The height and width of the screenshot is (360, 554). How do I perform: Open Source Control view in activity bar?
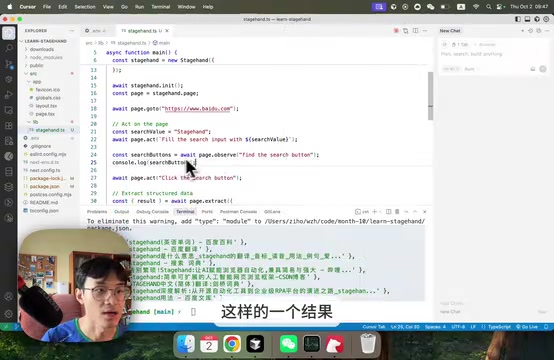(9, 64)
